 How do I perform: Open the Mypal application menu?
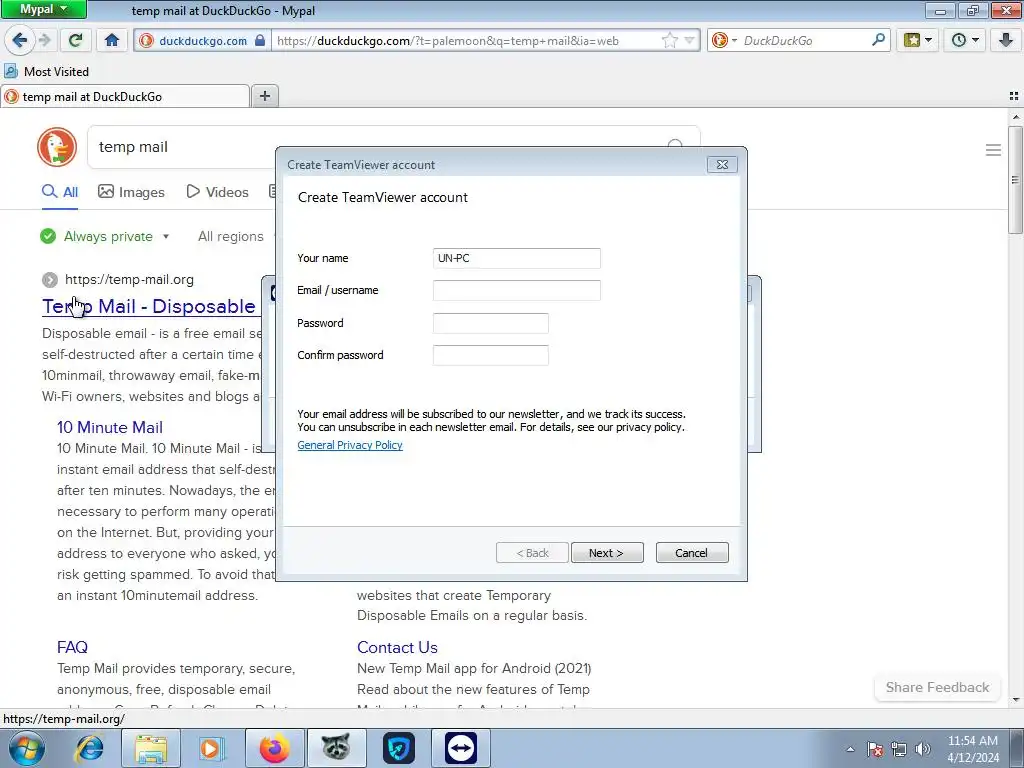point(43,9)
